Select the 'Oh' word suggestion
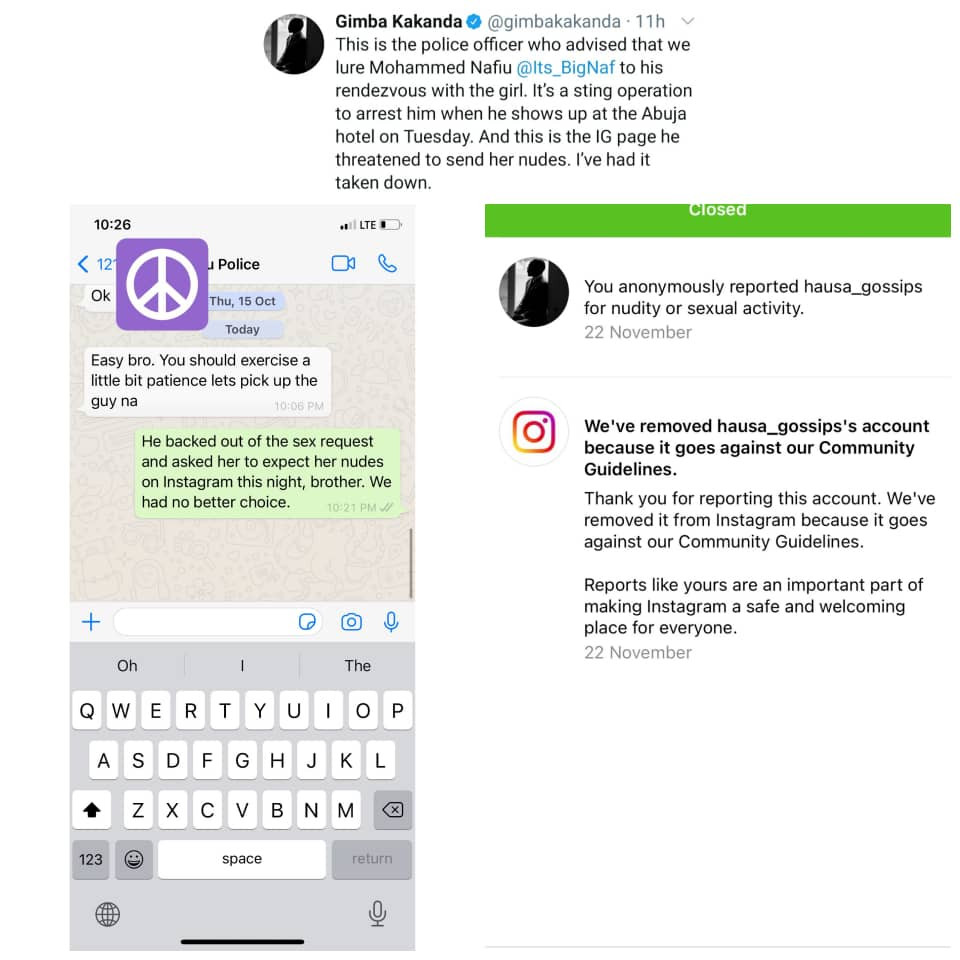 tap(127, 666)
